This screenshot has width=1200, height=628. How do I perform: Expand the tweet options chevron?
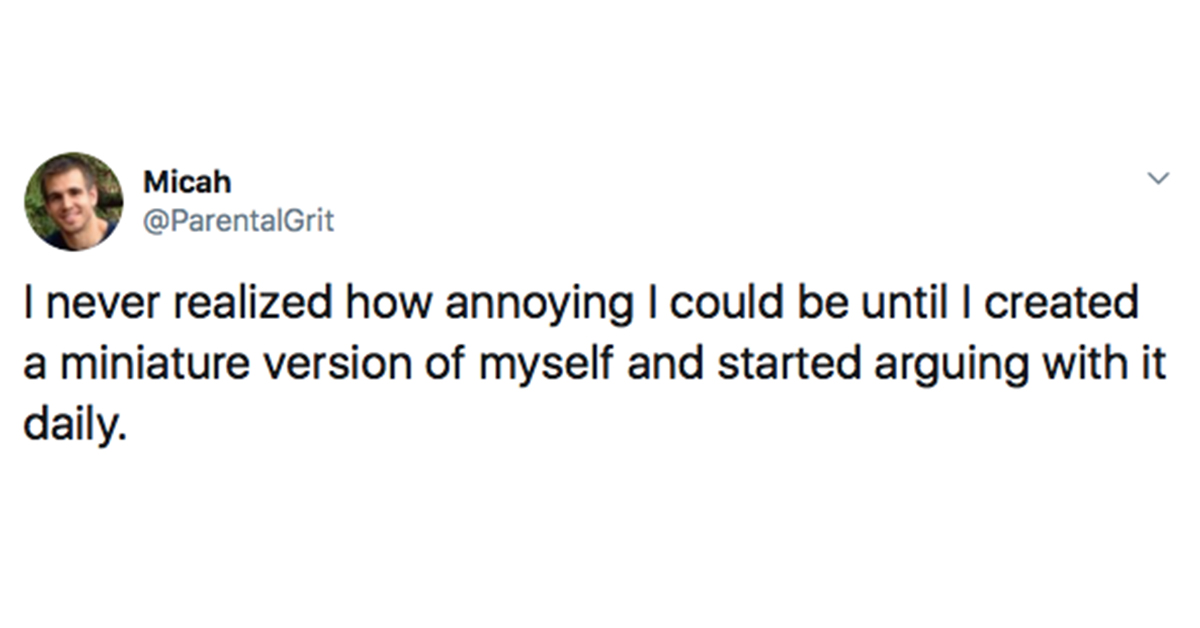(x=1157, y=180)
